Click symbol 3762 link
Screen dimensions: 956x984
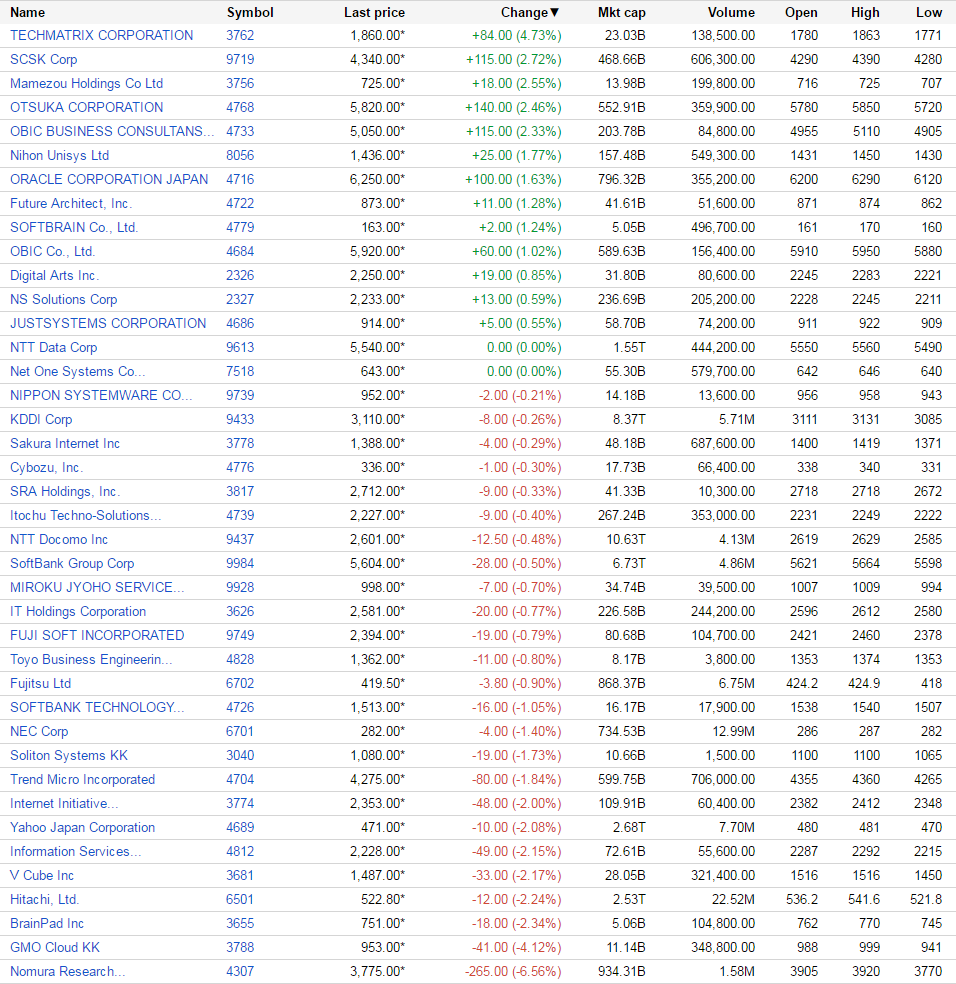(x=240, y=35)
